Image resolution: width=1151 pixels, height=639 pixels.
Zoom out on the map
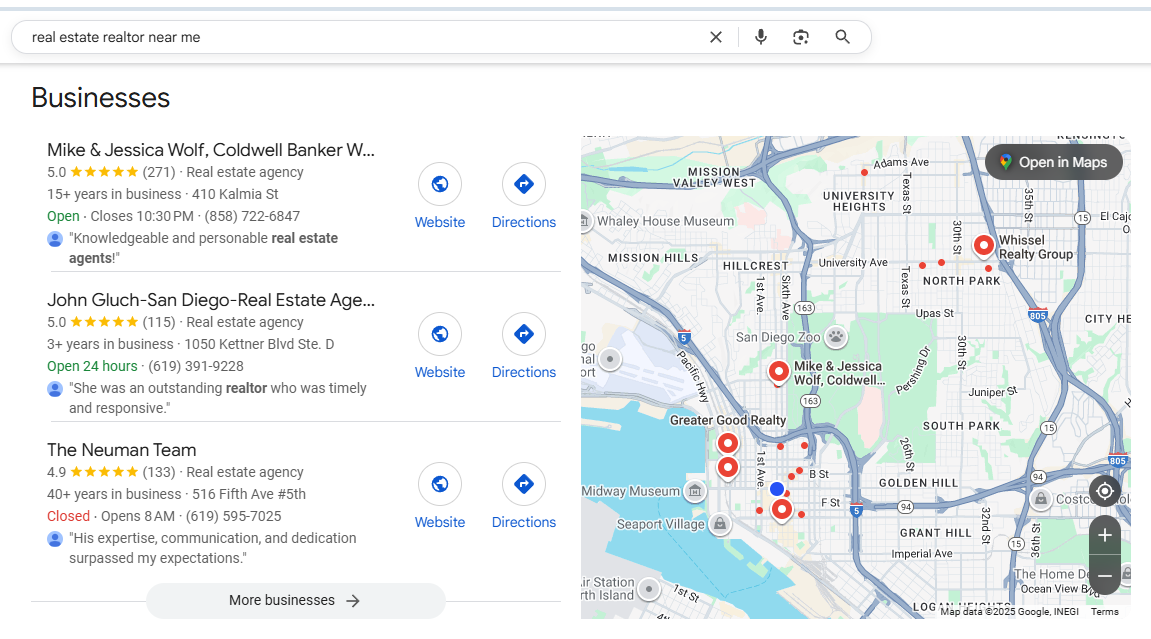1105,576
